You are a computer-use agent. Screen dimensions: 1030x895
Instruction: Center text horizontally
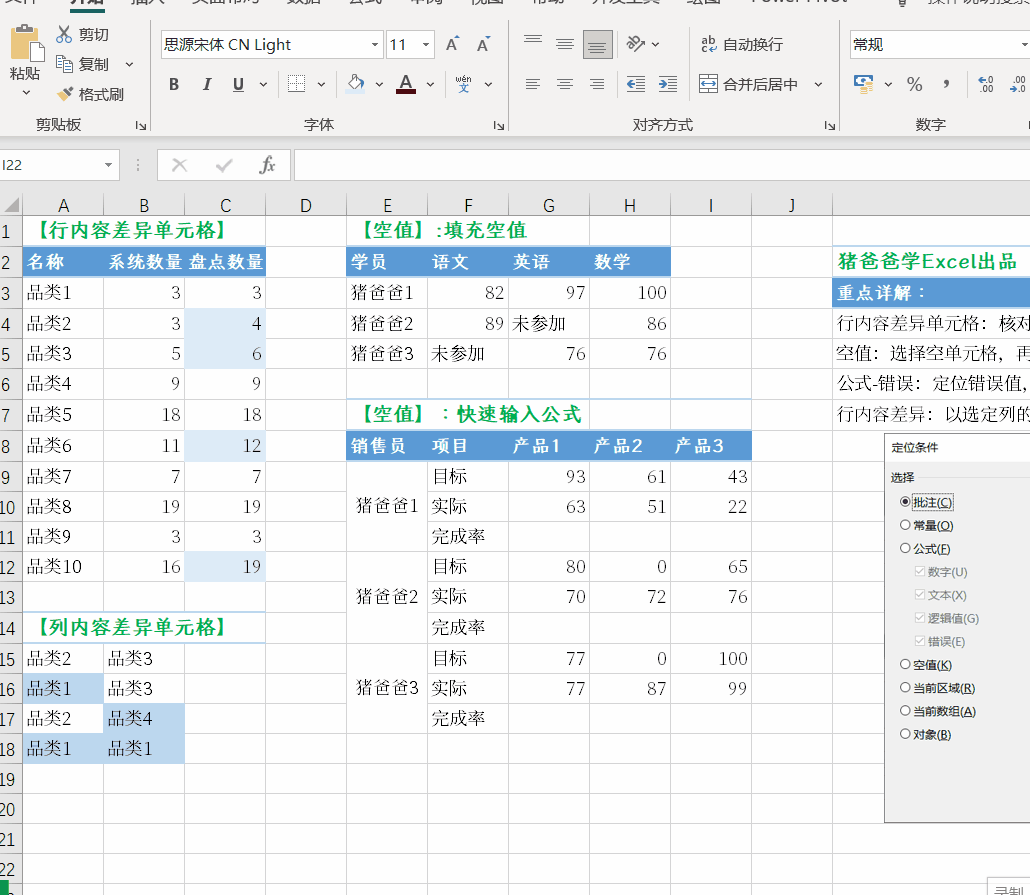pos(565,84)
